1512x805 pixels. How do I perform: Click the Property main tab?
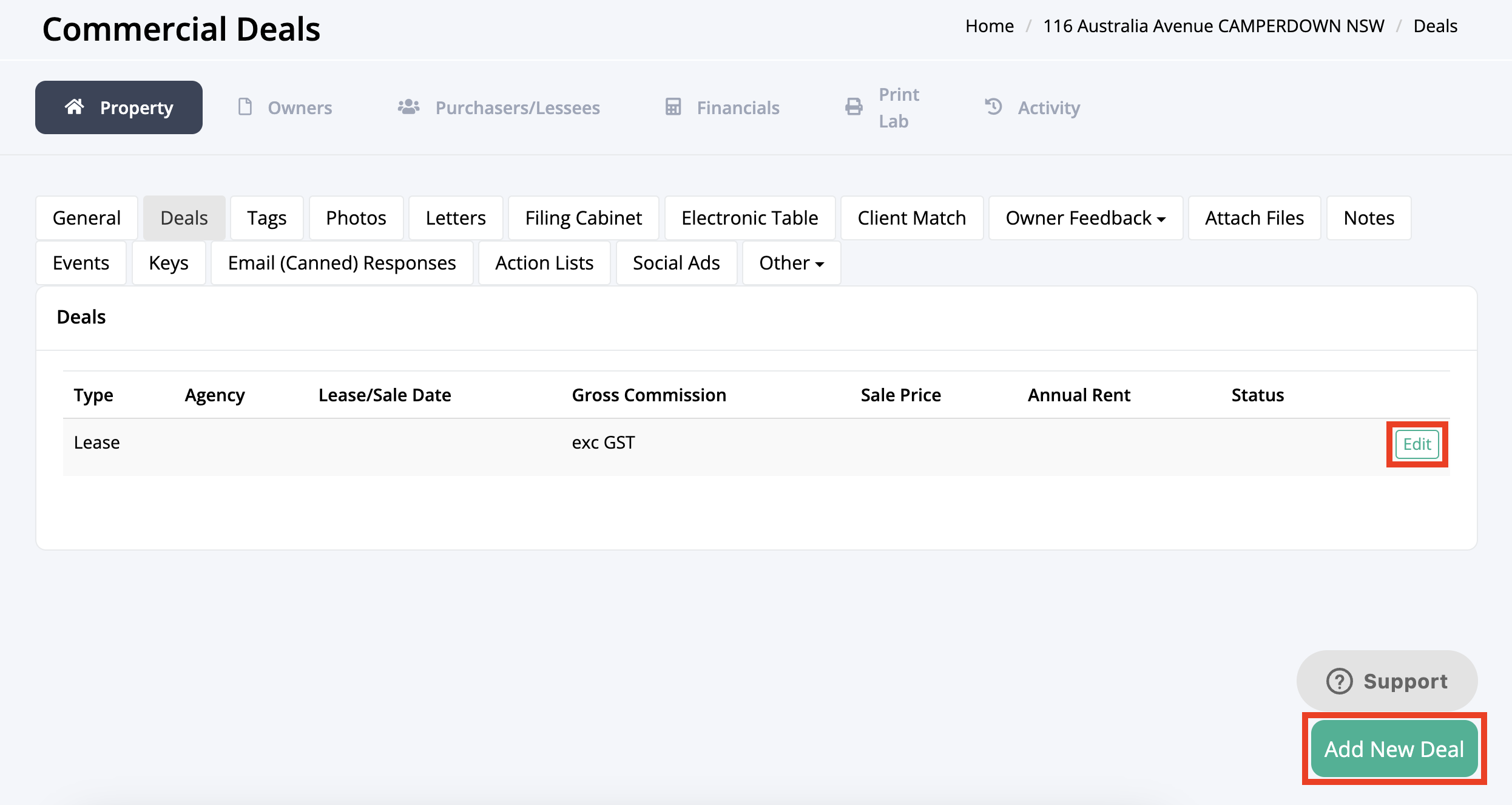point(119,107)
